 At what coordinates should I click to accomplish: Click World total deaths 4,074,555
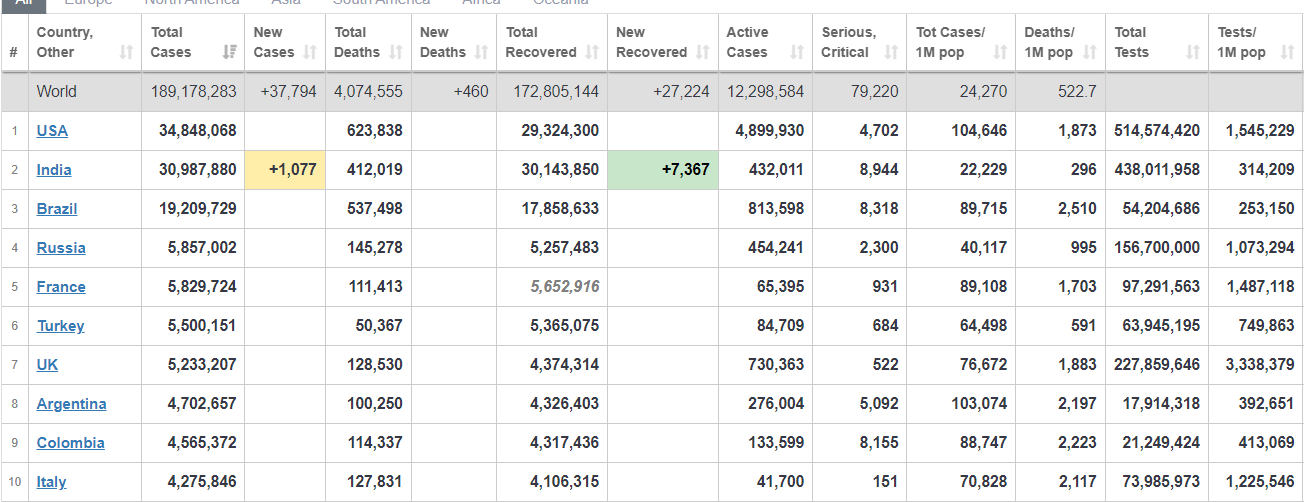click(368, 91)
